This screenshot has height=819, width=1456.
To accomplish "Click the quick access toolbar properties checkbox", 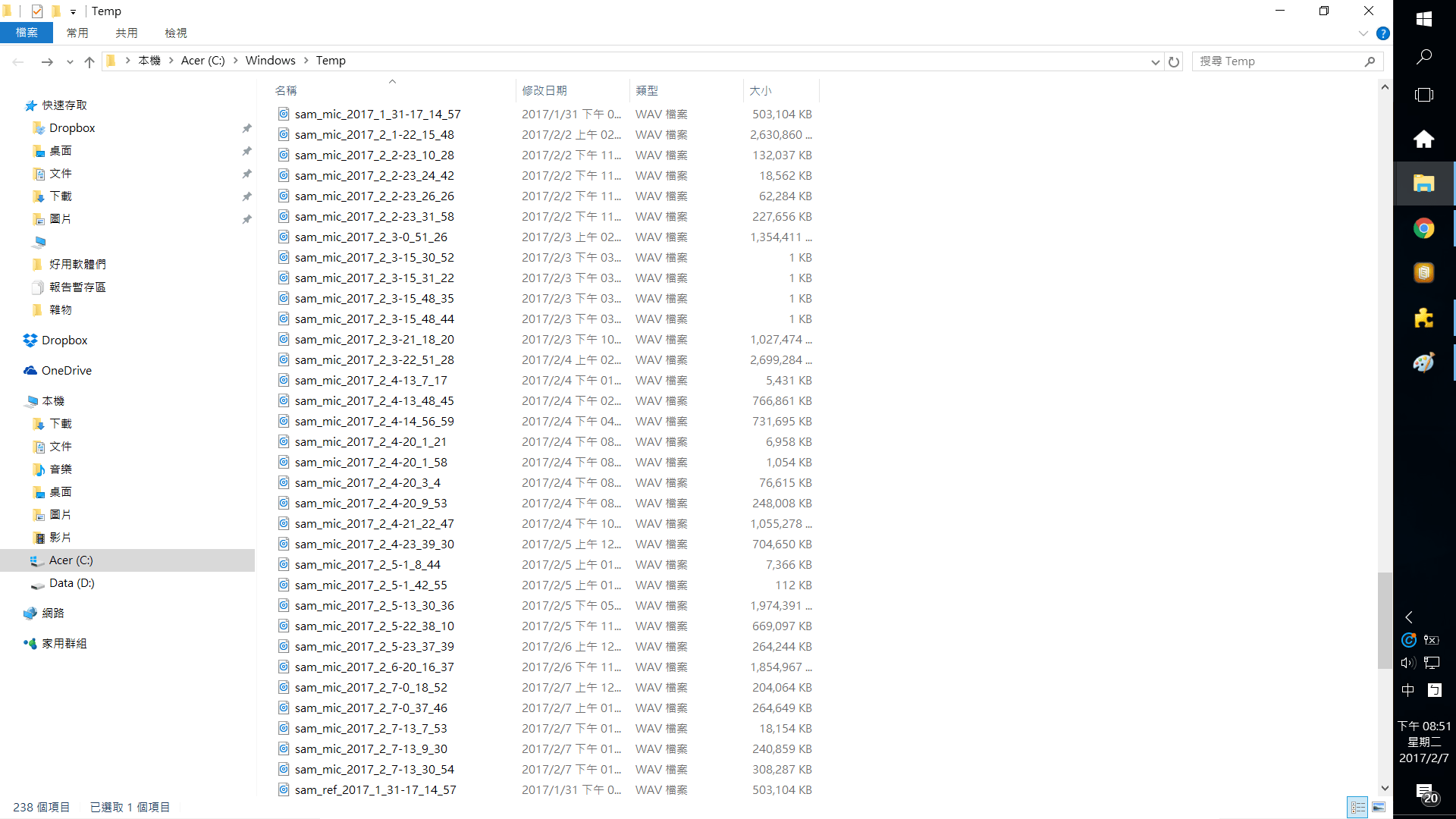I will coord(37,11).
